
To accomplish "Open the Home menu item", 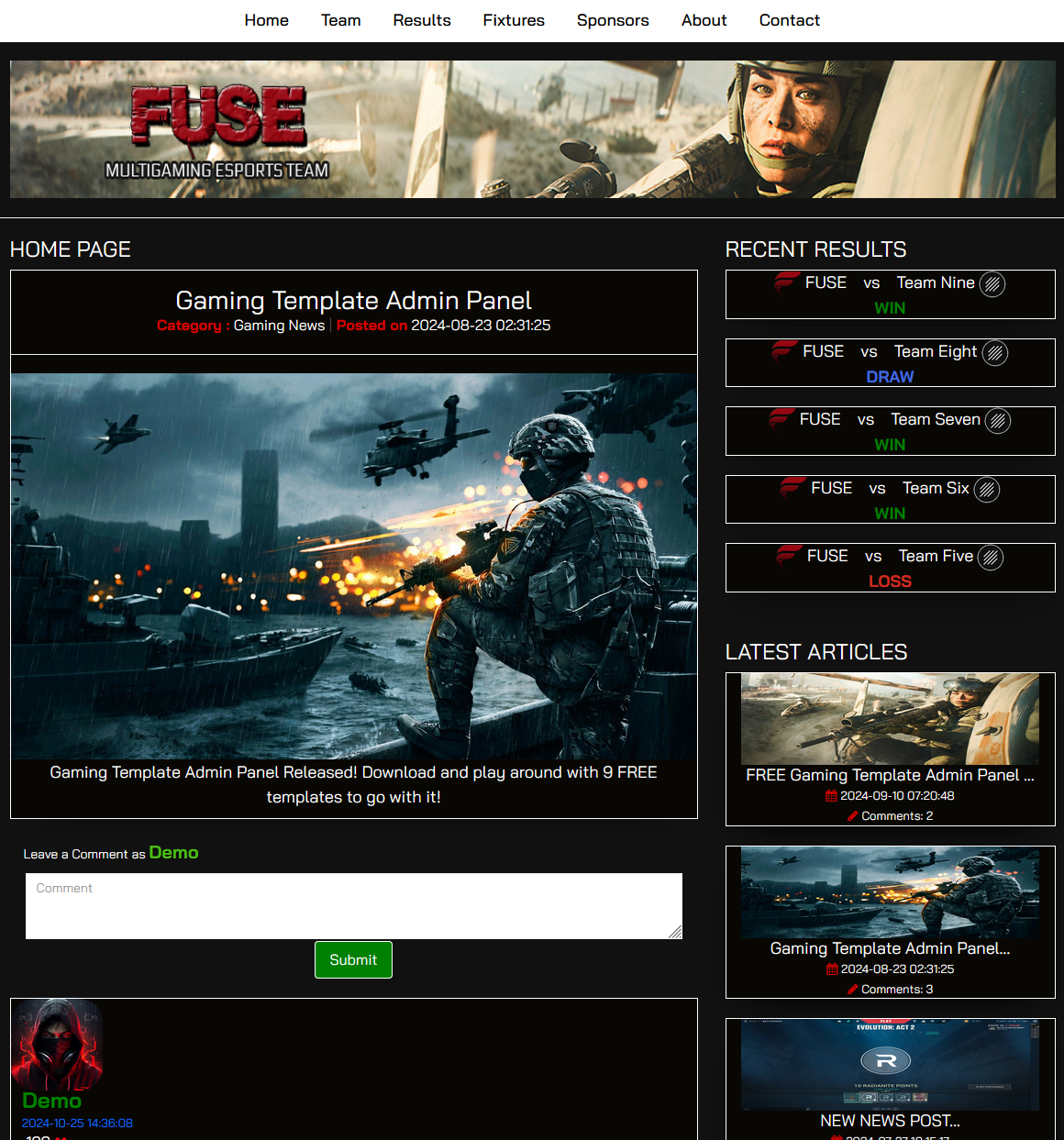I will tap(266, 20).
